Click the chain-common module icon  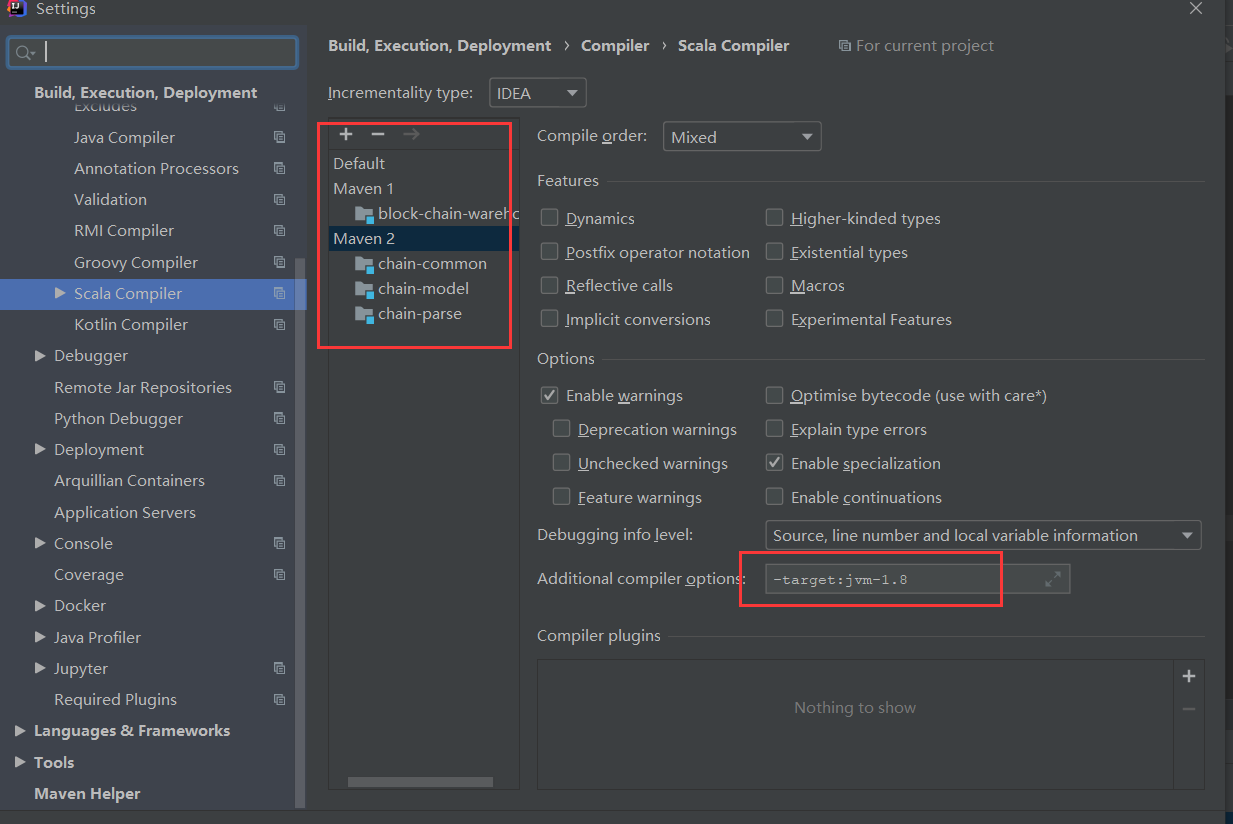(x=365, y=263)
